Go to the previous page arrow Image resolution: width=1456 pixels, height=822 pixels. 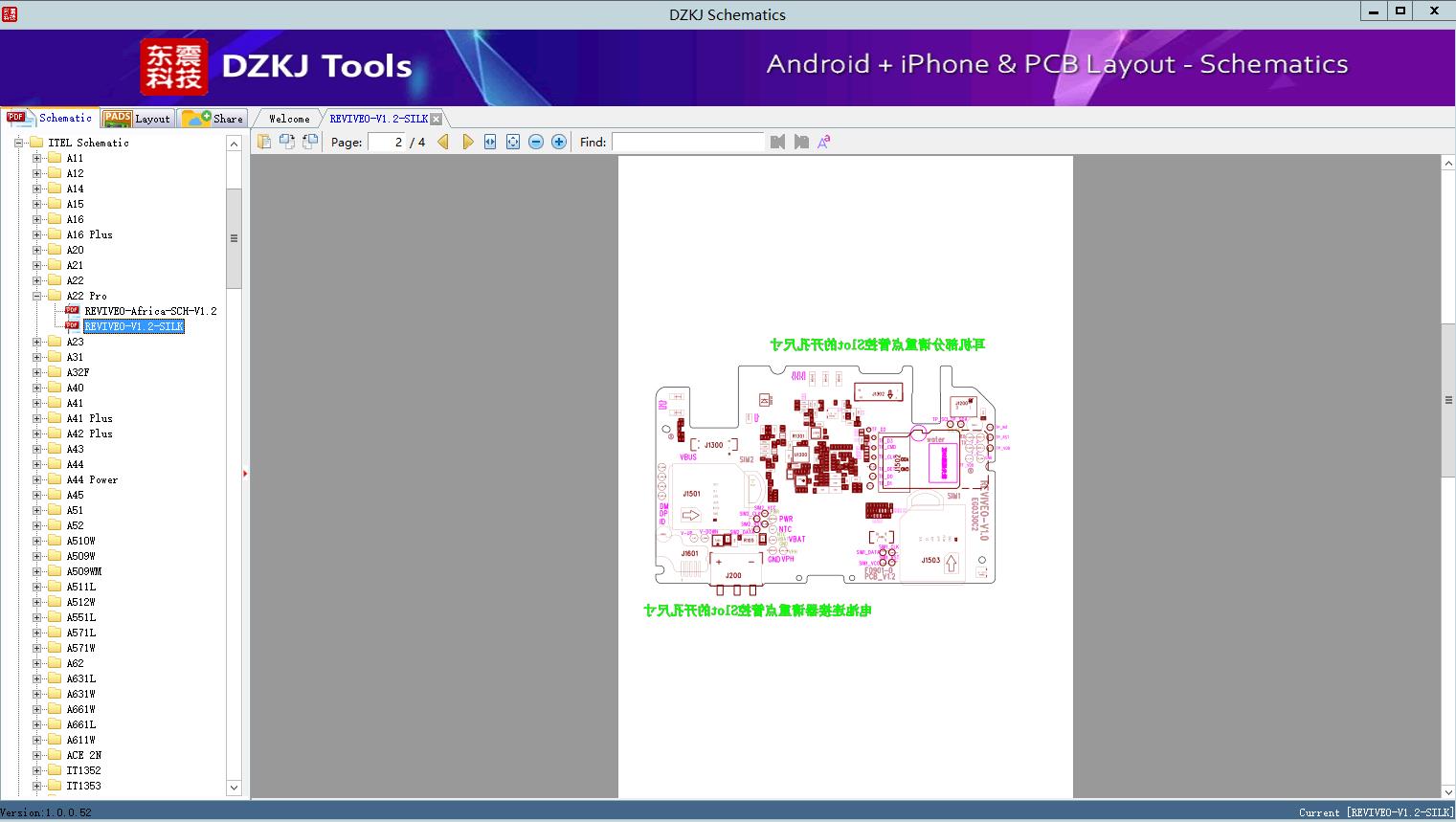[x=443, y=142]
